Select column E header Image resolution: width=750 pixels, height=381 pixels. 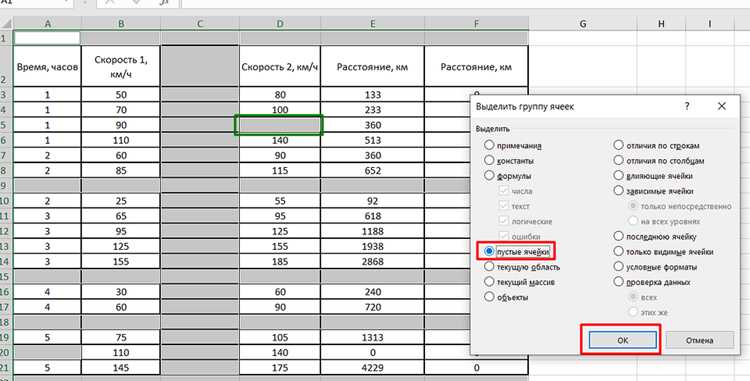(x=372, y=23)
